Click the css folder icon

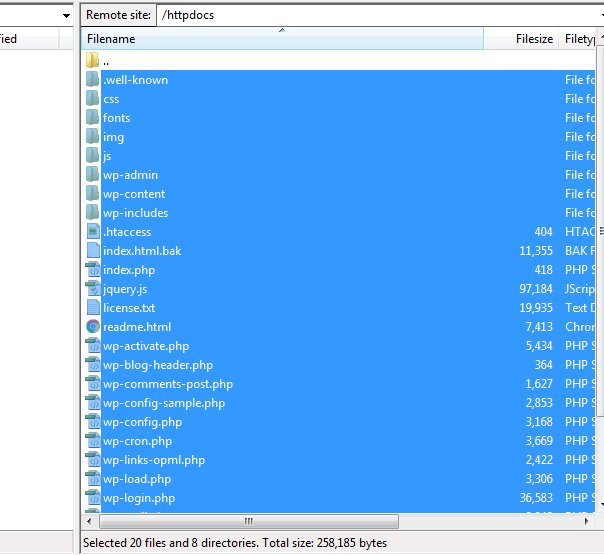tap(92, 99)
